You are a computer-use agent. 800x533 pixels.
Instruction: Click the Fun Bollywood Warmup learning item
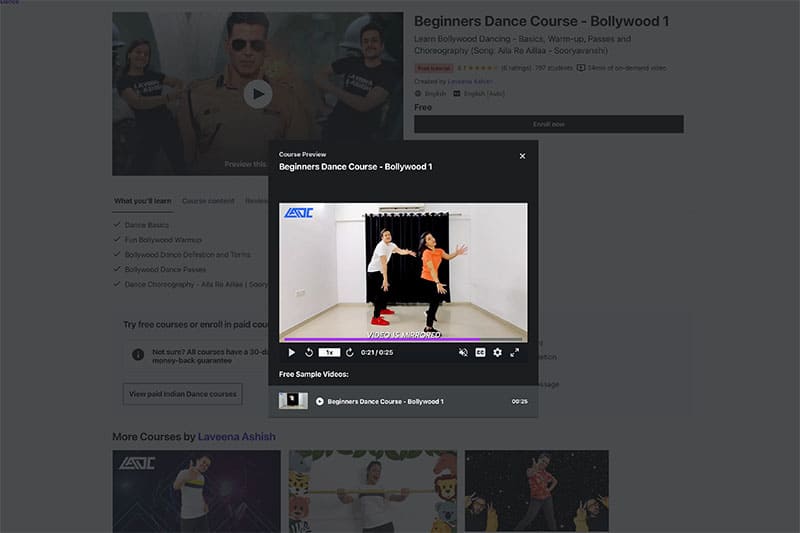[x=163, y=240]
